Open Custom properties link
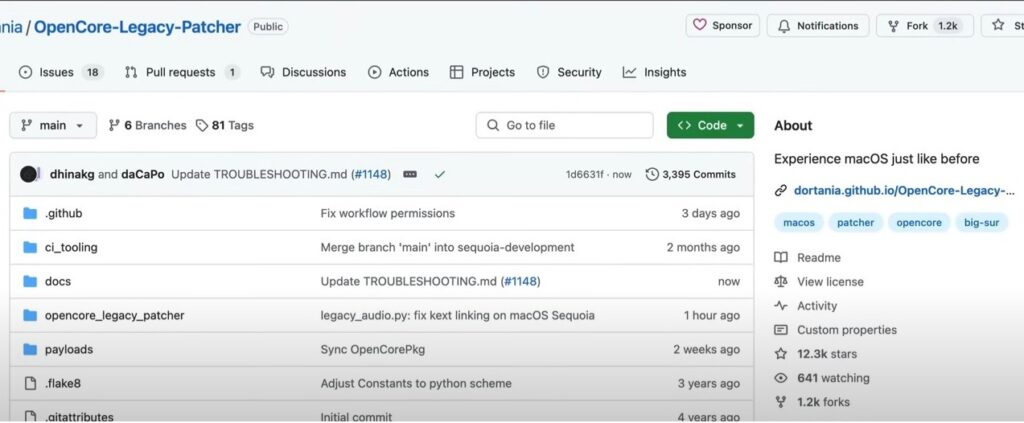 click(x=847, y=330)
